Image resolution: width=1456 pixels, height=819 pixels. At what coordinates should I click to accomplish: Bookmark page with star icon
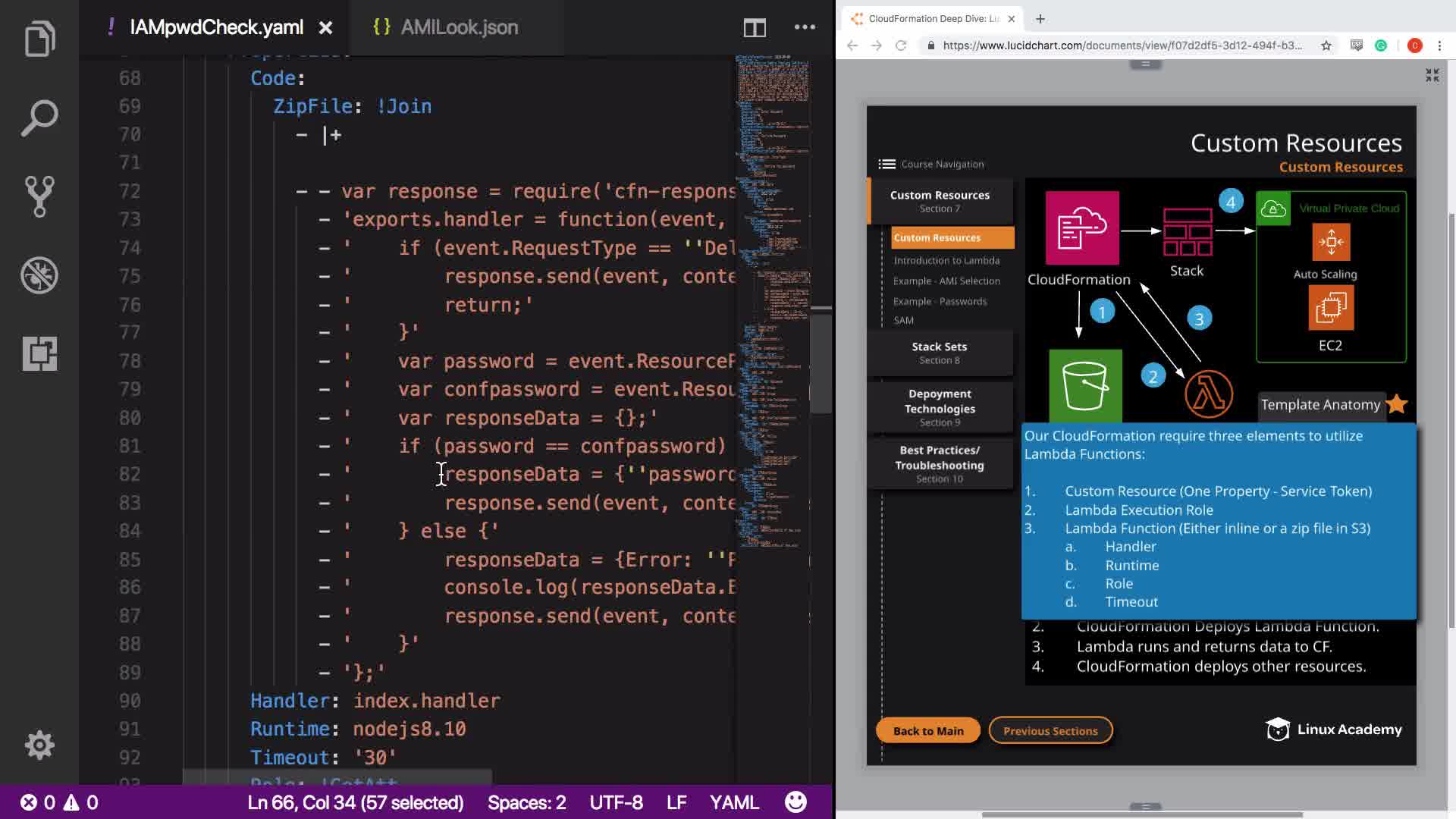tap(1326, 45)
